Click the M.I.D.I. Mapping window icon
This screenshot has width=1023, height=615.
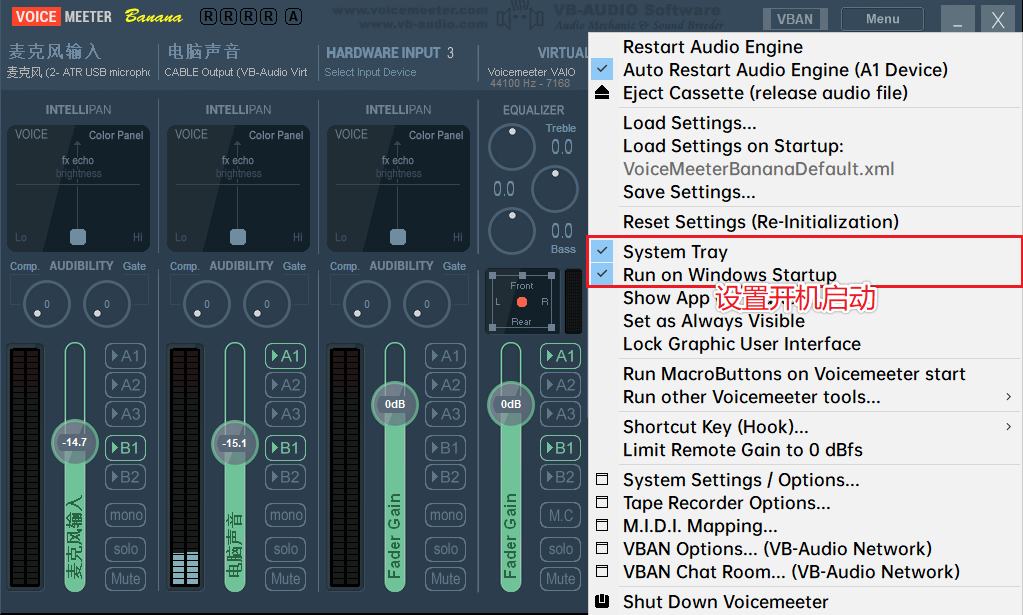[x=602, y=525]
